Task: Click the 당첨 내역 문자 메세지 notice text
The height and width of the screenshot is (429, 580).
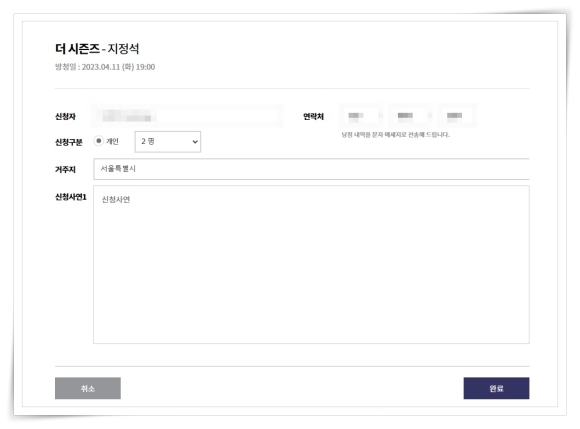Action: tap(395, 135)
